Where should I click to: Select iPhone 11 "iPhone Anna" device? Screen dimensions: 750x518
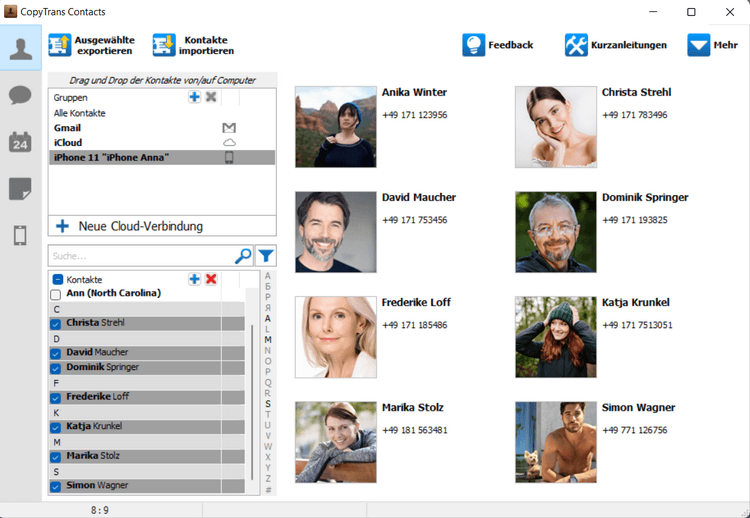point(162,157)
